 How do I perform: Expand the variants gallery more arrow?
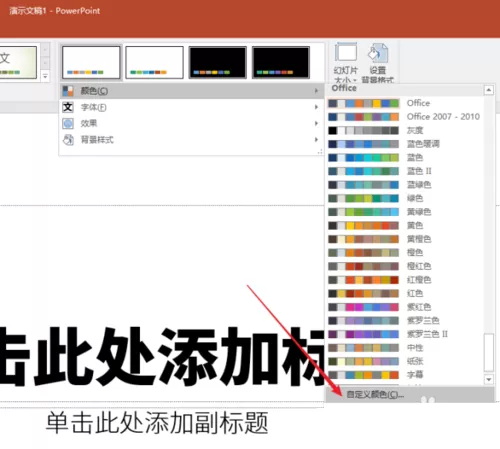45,76
